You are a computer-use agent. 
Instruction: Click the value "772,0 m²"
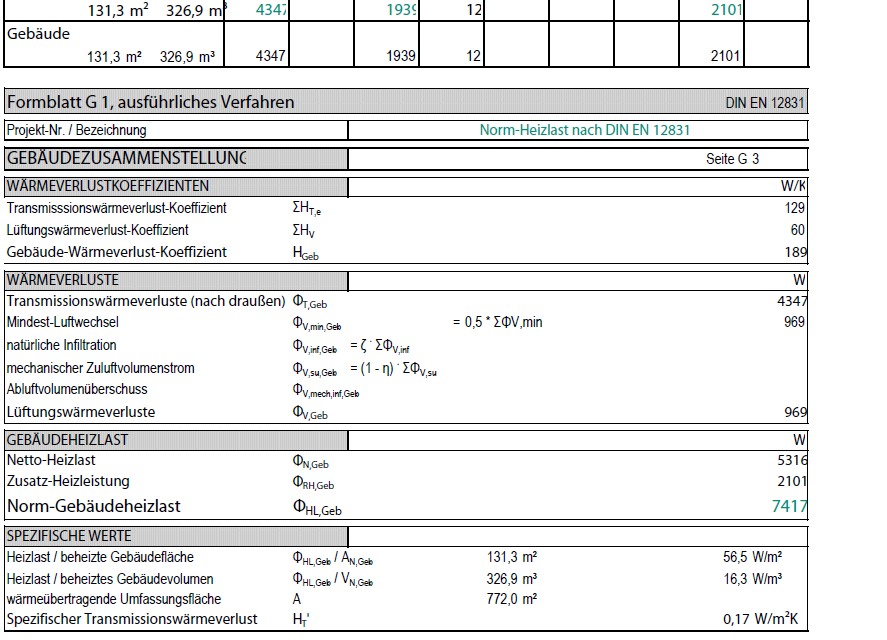[x=512, y=599]
